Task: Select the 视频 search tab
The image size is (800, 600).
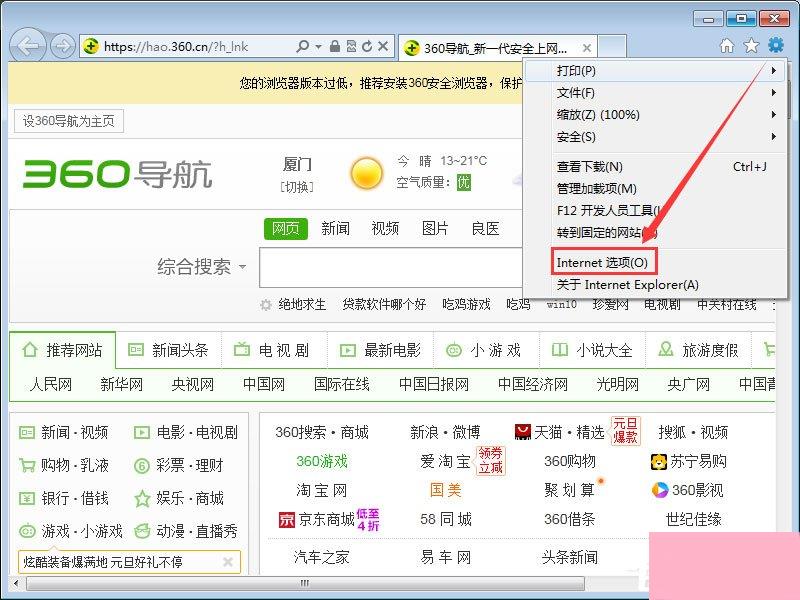Action: pos(385,228)
